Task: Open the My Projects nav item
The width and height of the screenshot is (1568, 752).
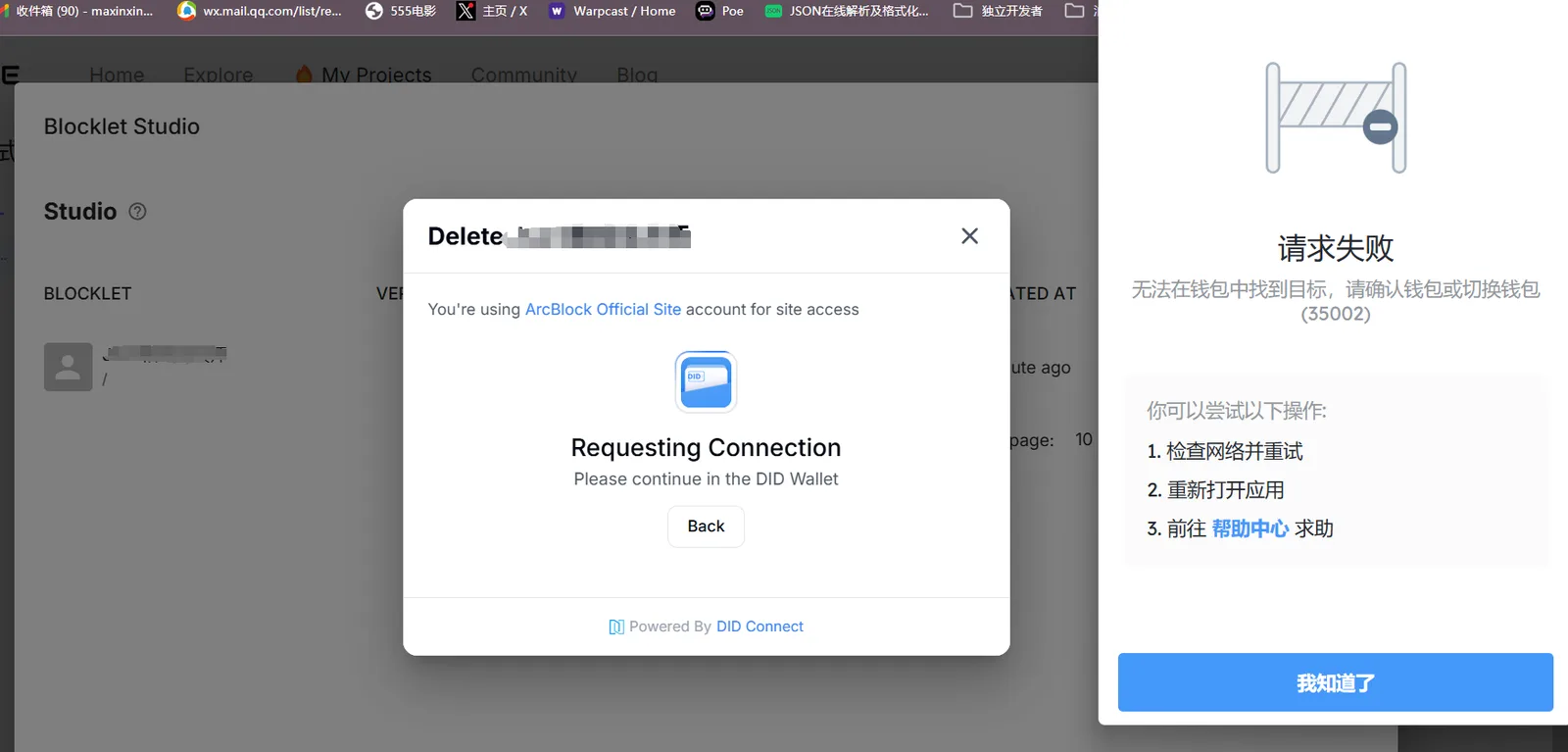Action: (376, 75)
